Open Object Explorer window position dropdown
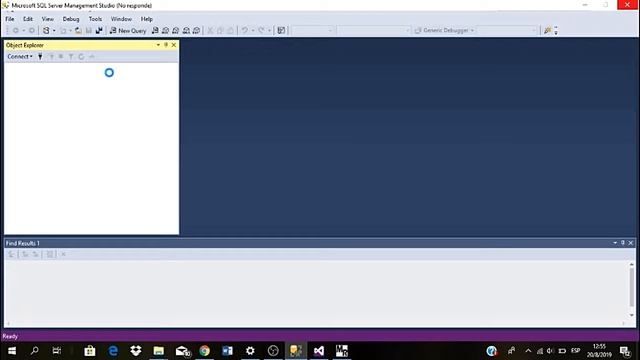 coord(158,45)
